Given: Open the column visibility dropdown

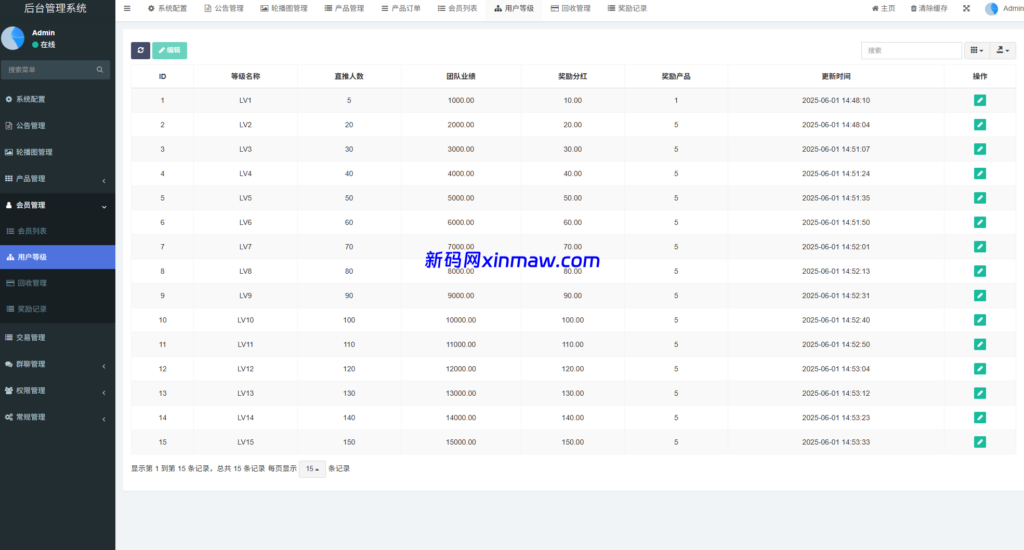Looking at the screenshot, I should point(976,50).
